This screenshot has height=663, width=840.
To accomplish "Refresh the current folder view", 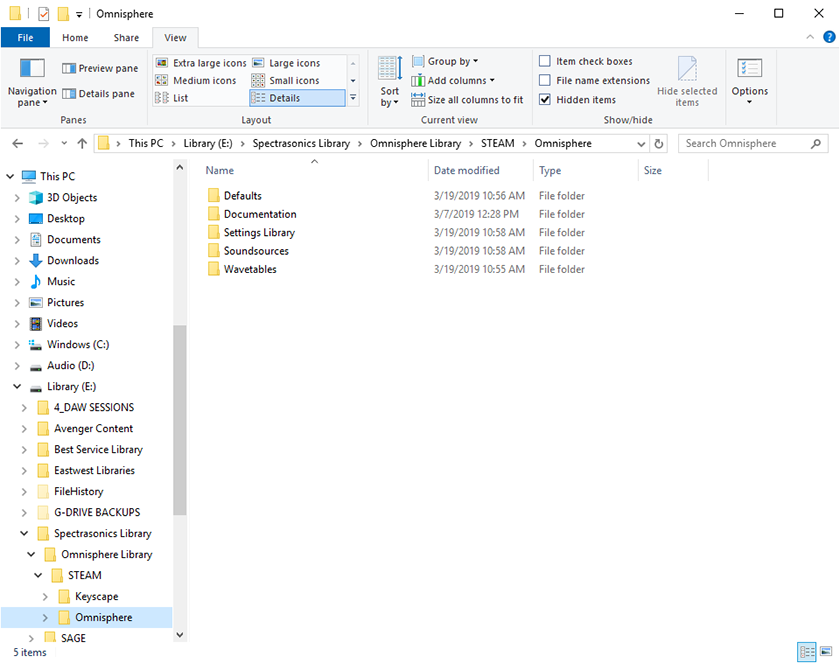I will [x=657, y=143].
